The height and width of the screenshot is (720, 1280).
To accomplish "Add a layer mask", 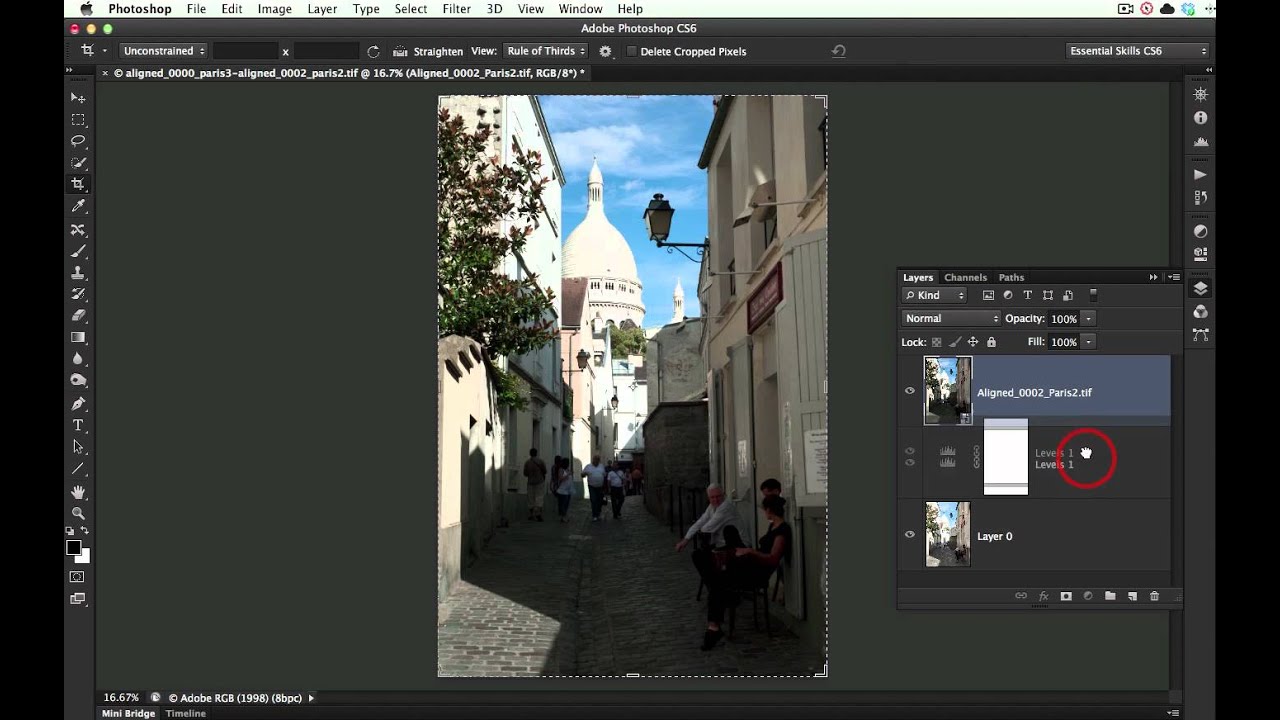I will point(1066,596).
